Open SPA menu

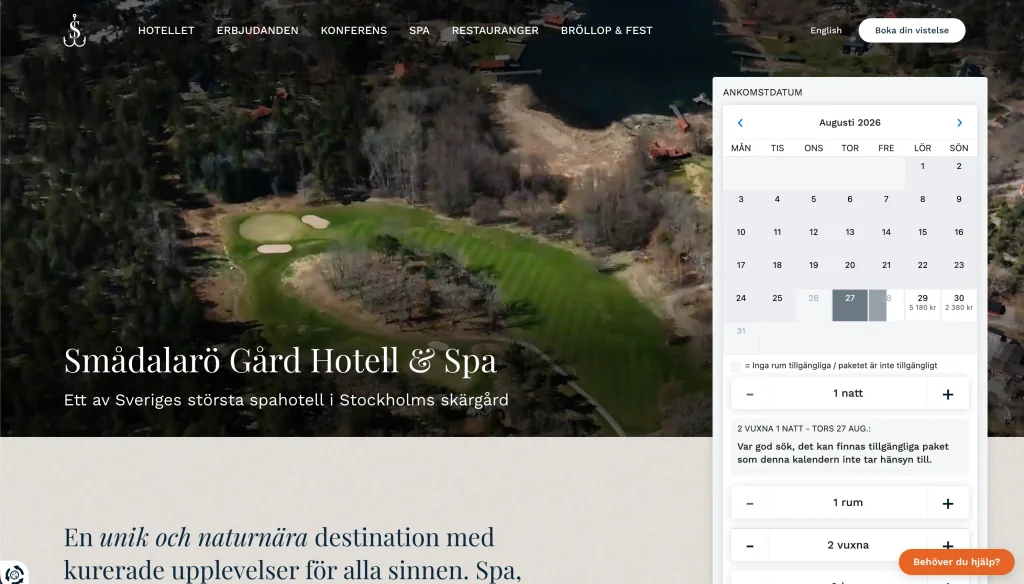click(419, 31)
